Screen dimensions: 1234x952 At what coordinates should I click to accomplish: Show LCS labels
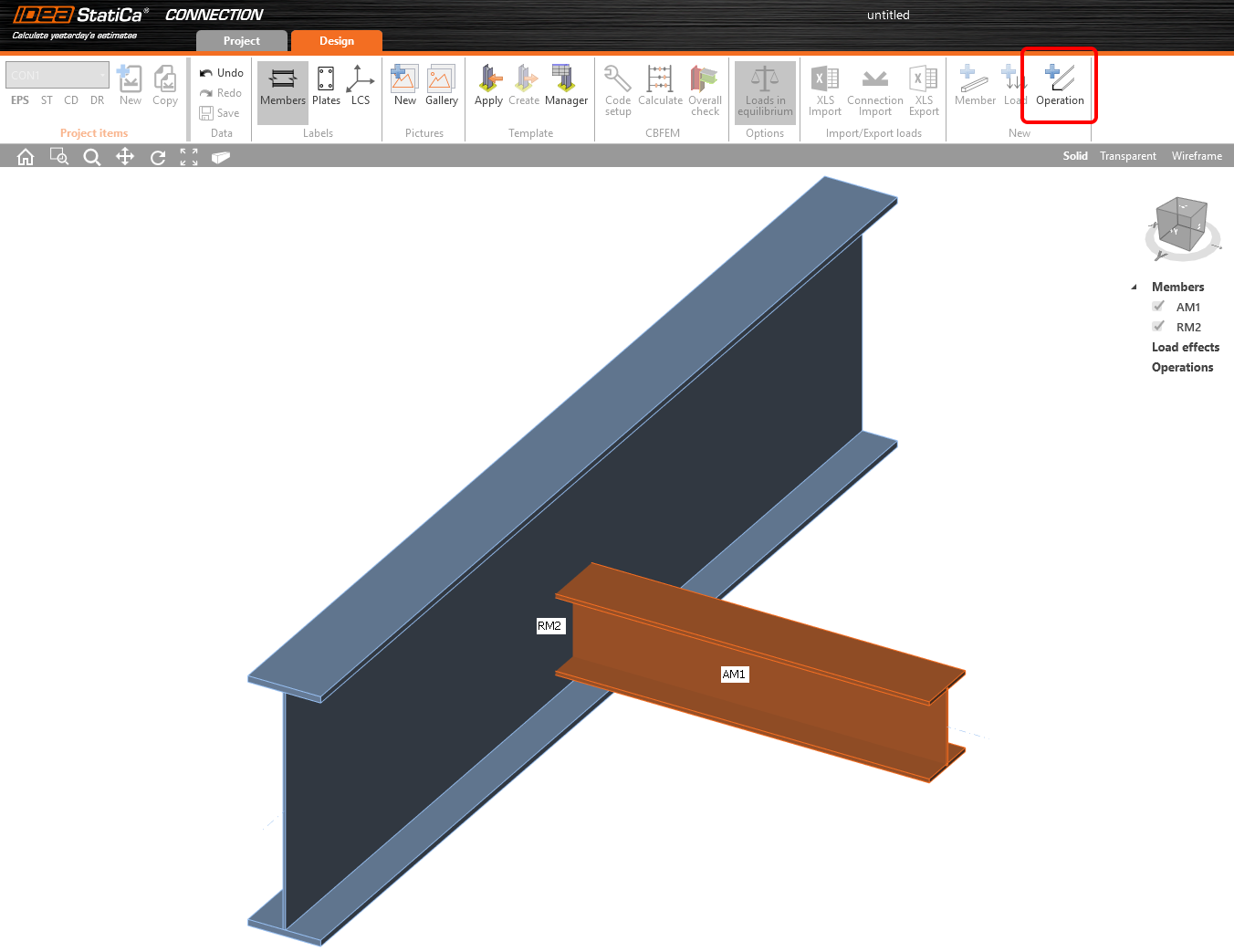(x=361, y=86)
